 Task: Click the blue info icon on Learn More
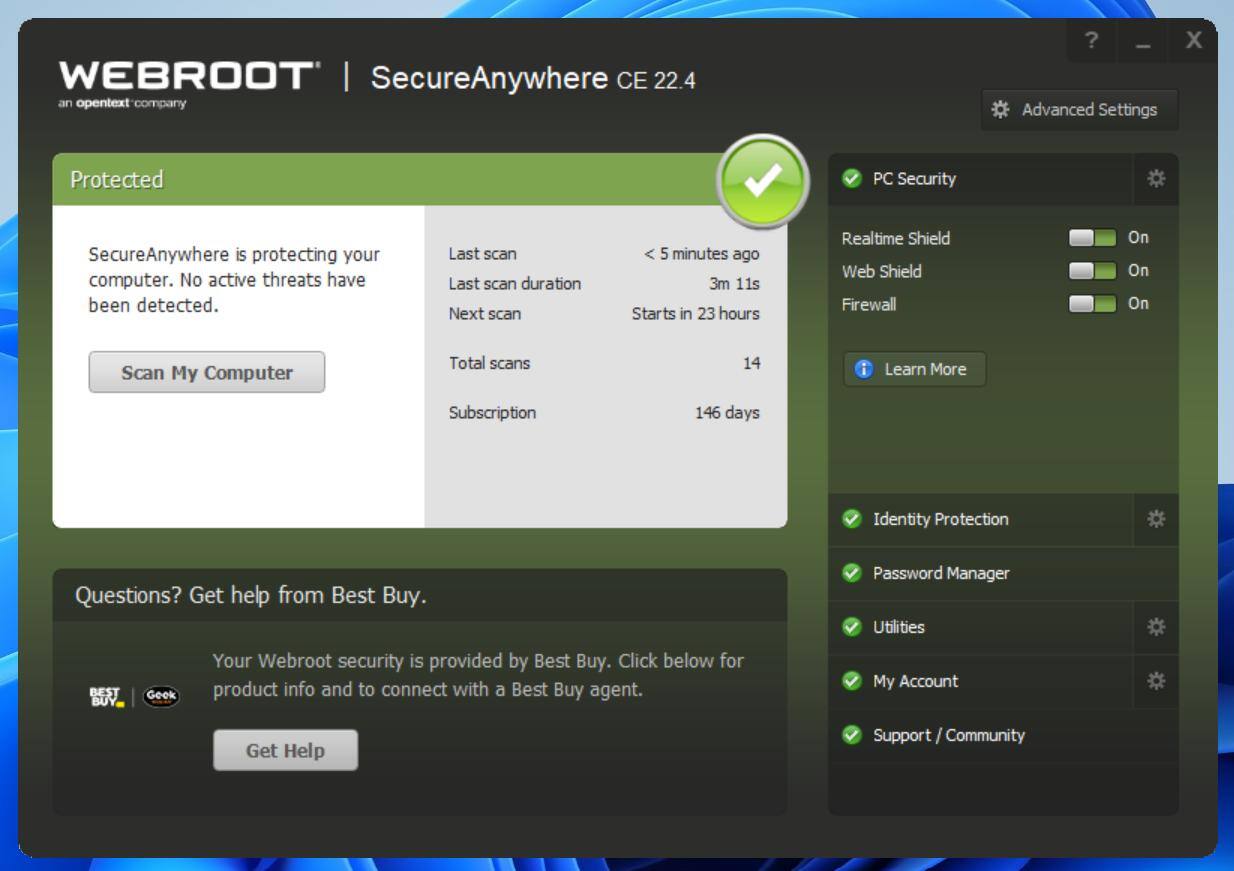tap(864, 369)
